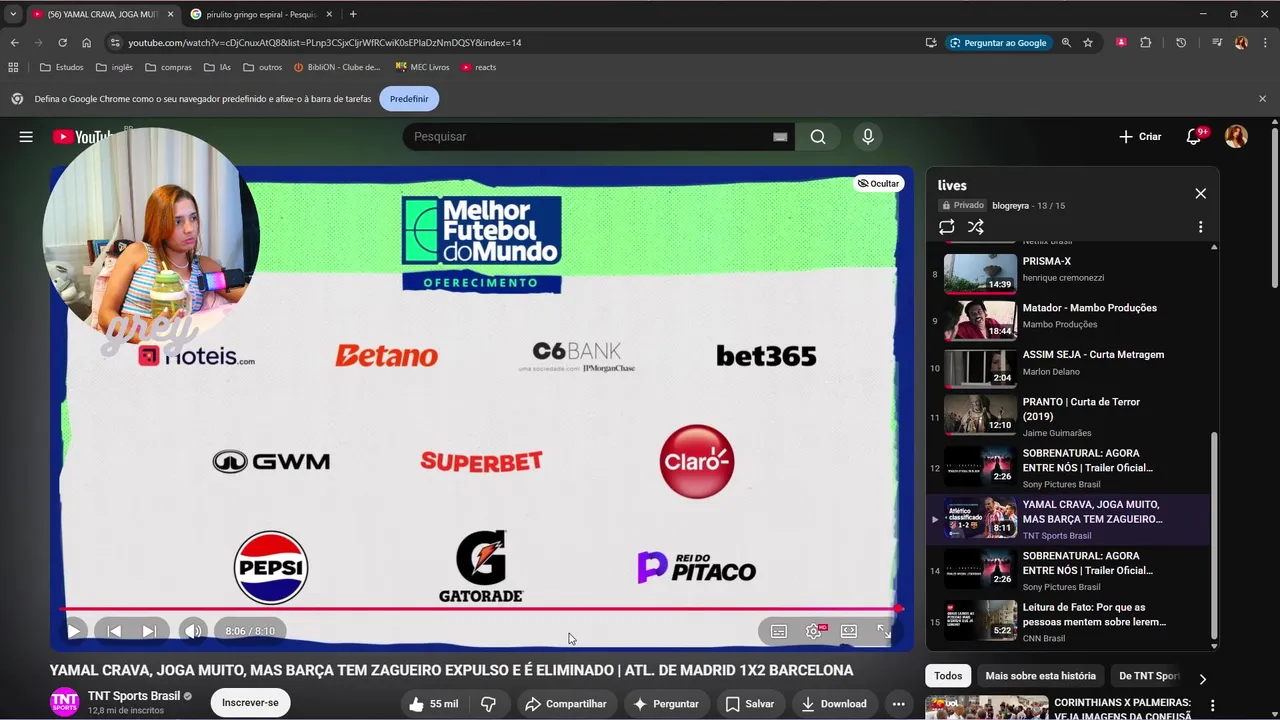Open PRANTO Curta de Terror video
The image size is (1280, 720).
1067,416
